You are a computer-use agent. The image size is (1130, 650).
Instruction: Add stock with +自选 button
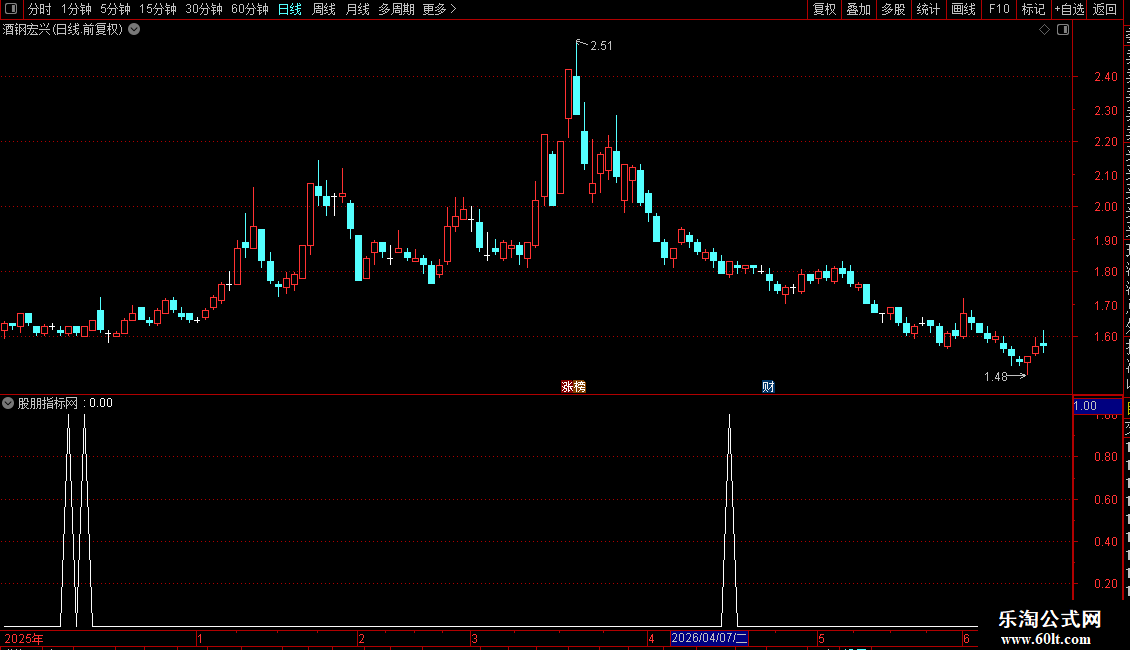tap(1069, 9)
